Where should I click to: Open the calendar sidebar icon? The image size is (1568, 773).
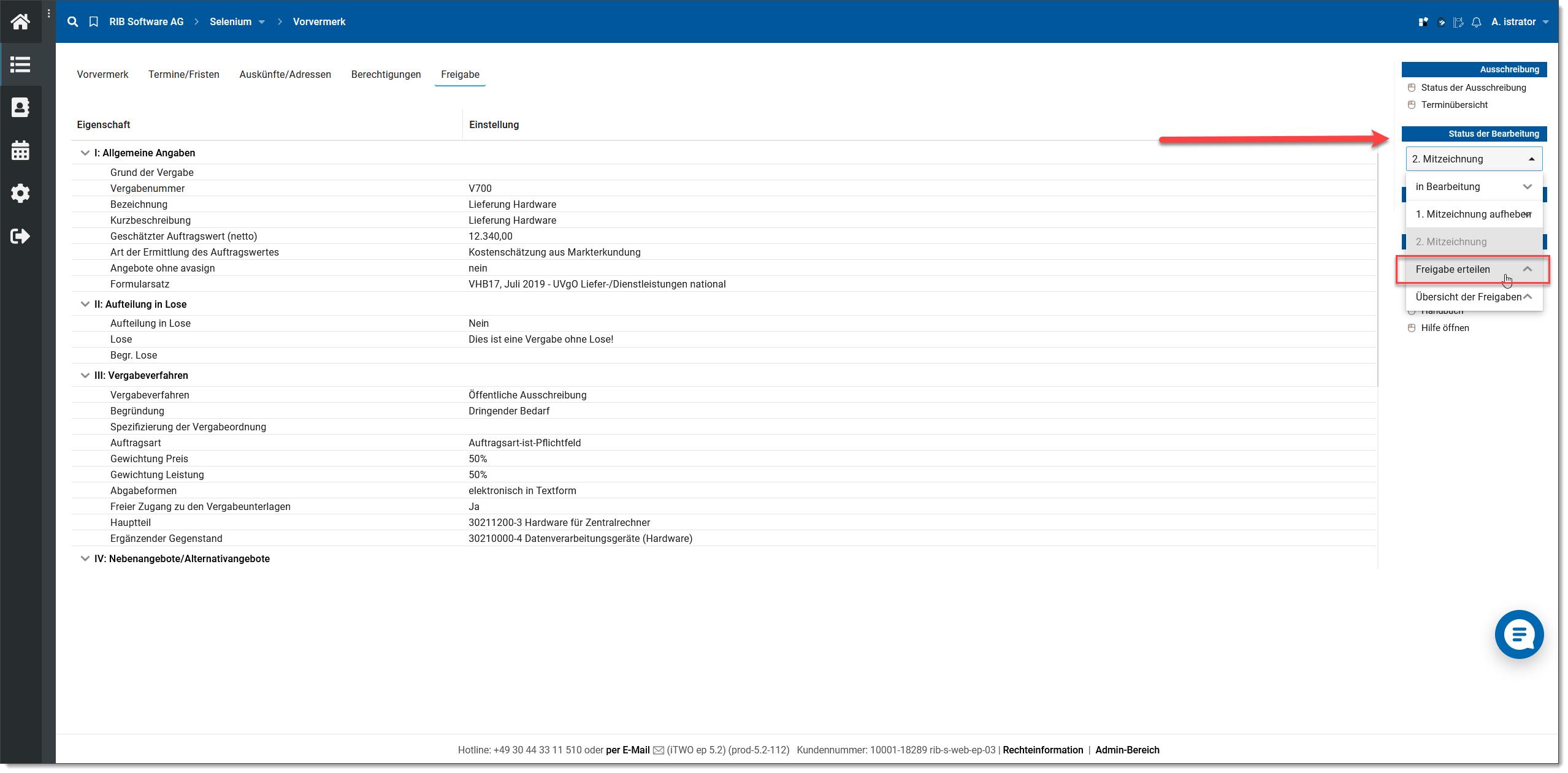20,150
